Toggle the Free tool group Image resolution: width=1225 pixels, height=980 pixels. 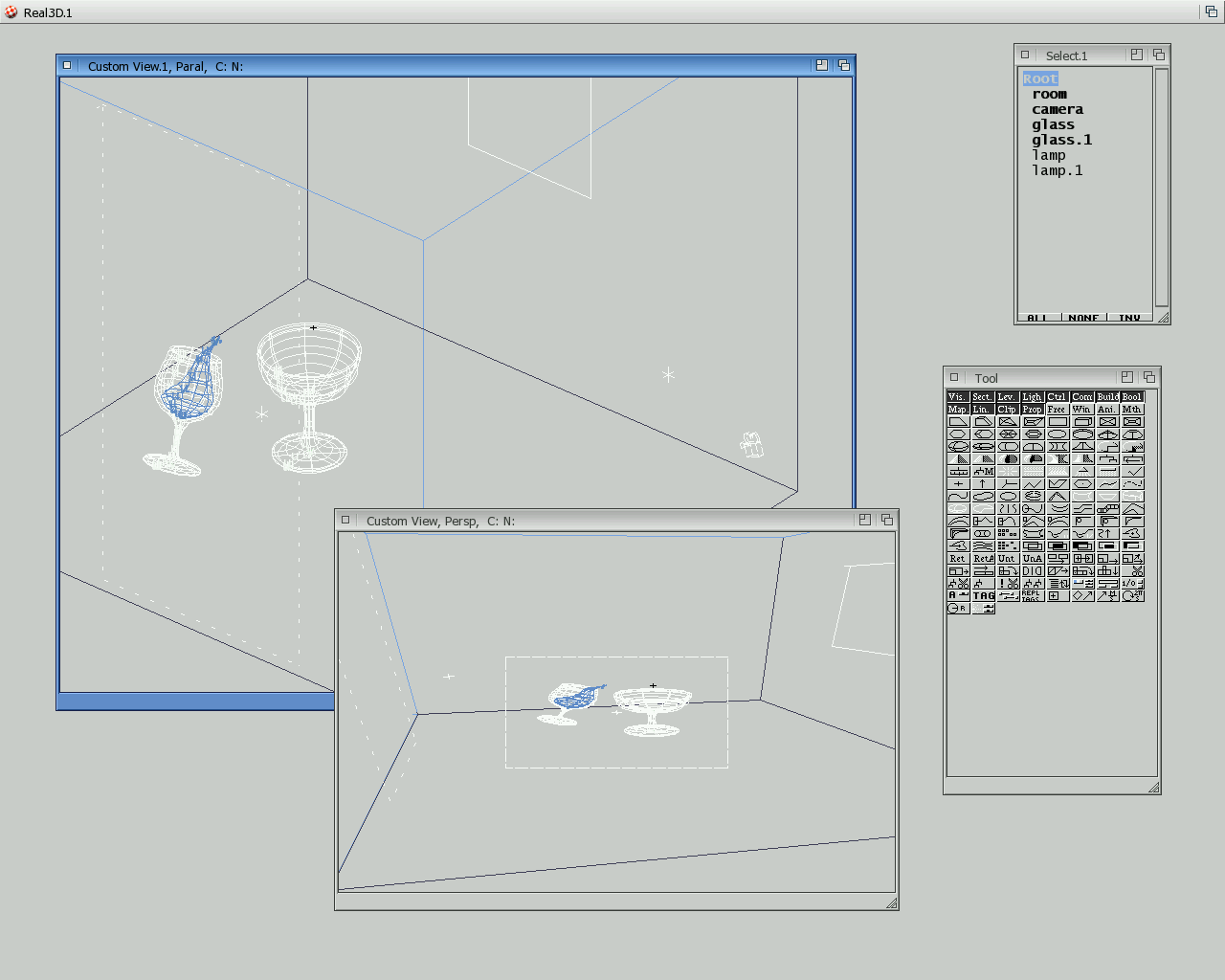click(x=1058, y=409)
